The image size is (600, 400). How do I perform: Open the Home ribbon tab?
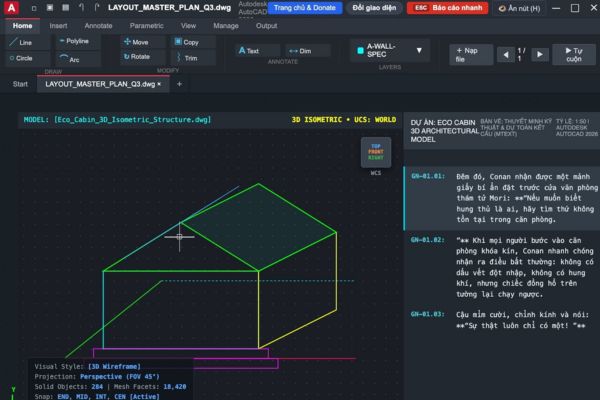tap(22, 26)
